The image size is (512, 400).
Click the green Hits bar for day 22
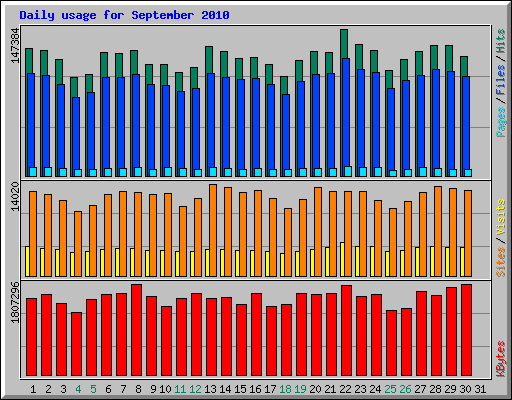(344, 44)
